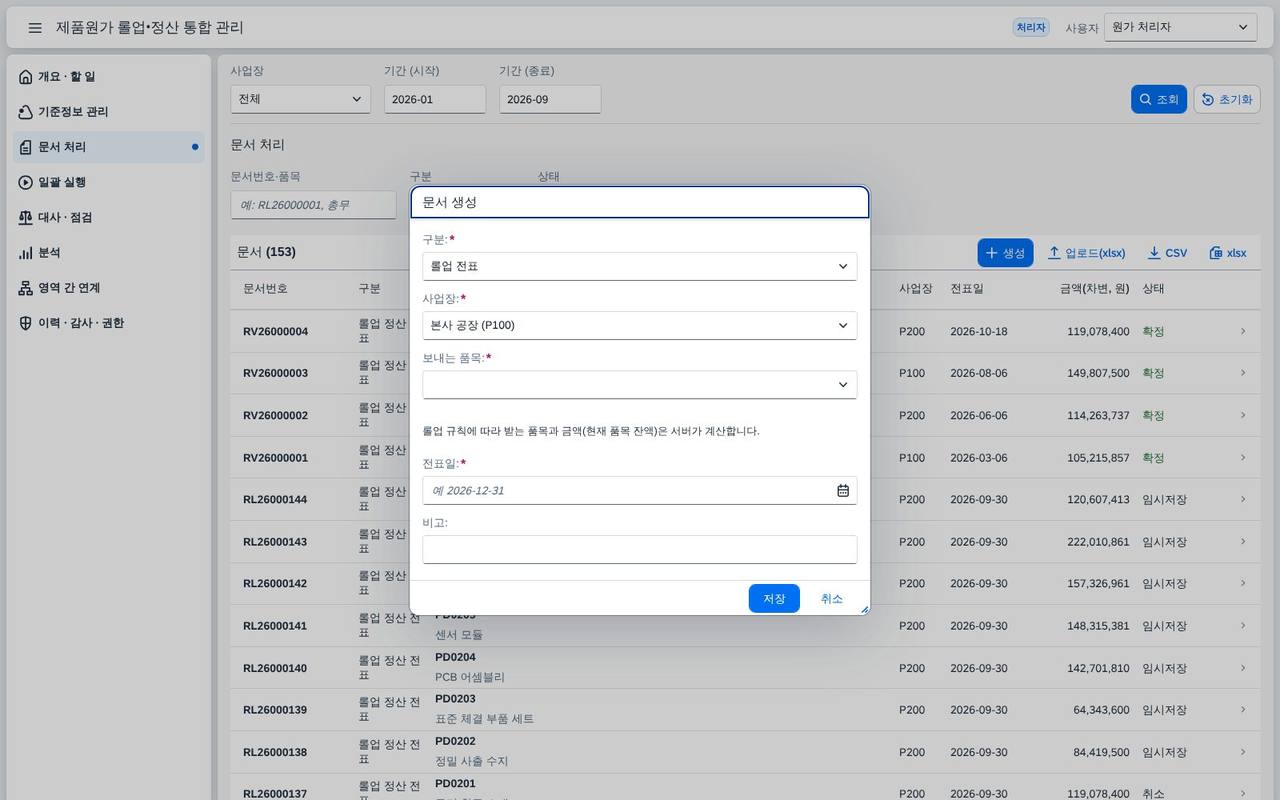Viewport: 1280px width, 800px height.
Task: Open 기준정보 관리 in the sidebar
Action: coord(109,112)
